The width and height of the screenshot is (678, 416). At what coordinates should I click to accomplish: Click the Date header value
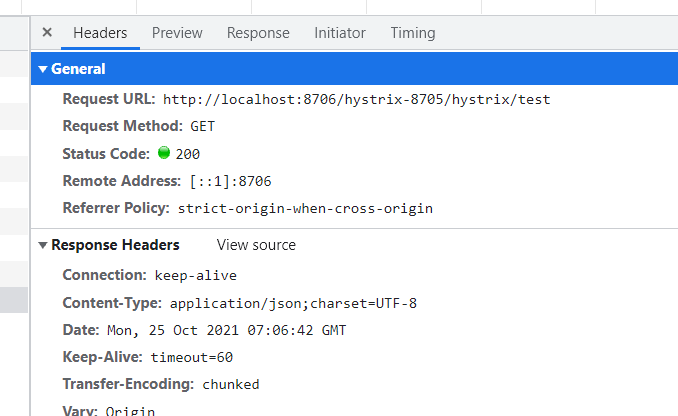(227, 331)
